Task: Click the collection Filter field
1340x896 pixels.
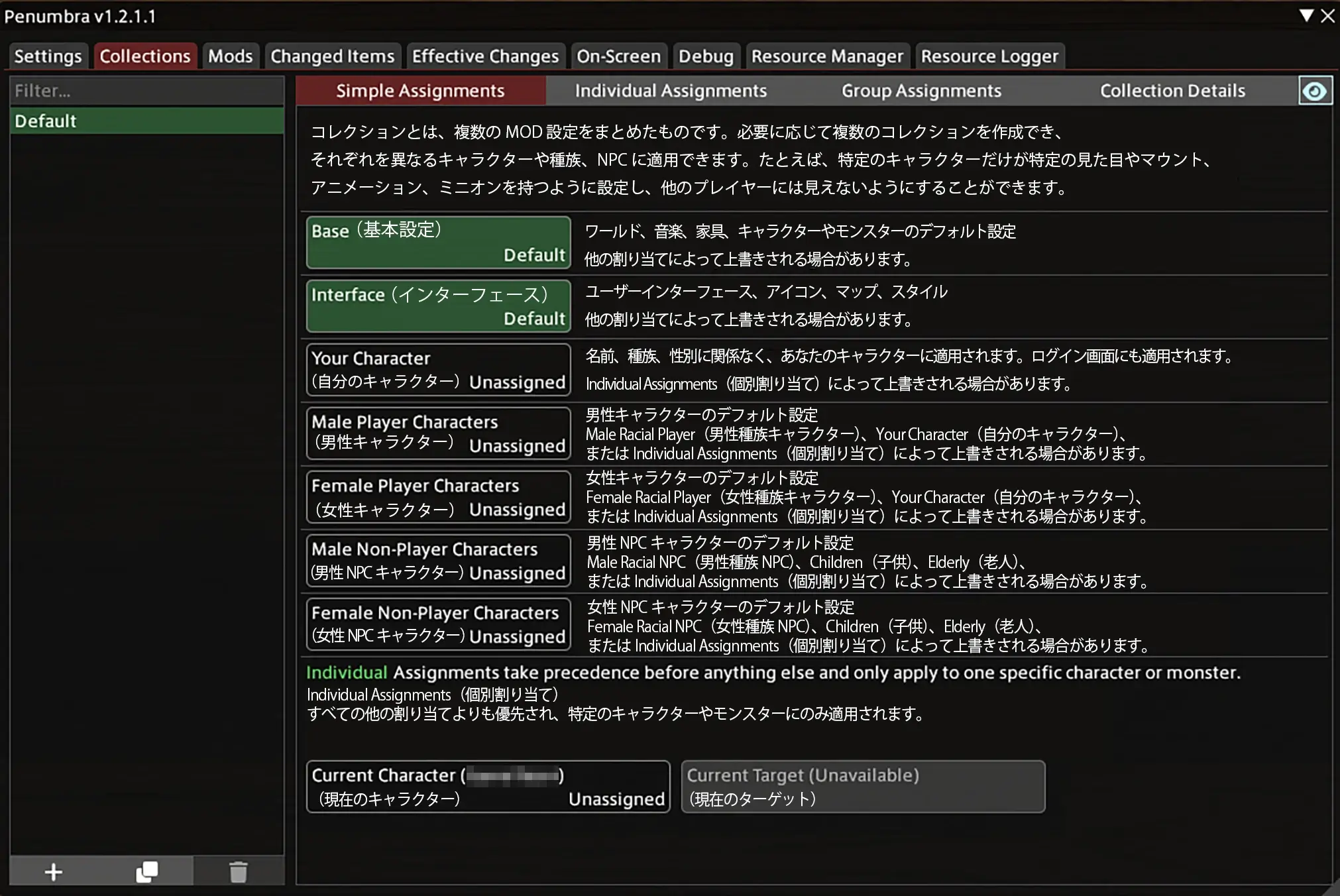Action: coord(147,91)
